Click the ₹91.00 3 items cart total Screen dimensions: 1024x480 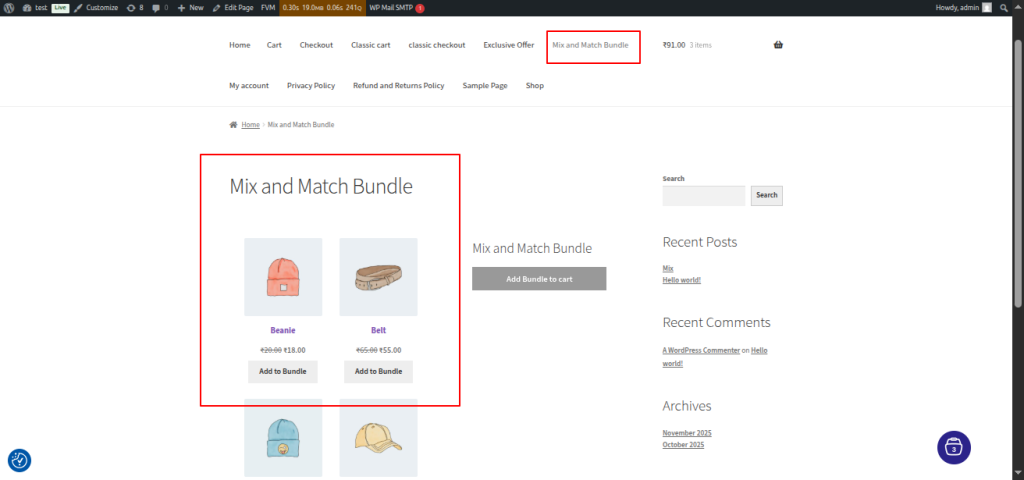687,45
